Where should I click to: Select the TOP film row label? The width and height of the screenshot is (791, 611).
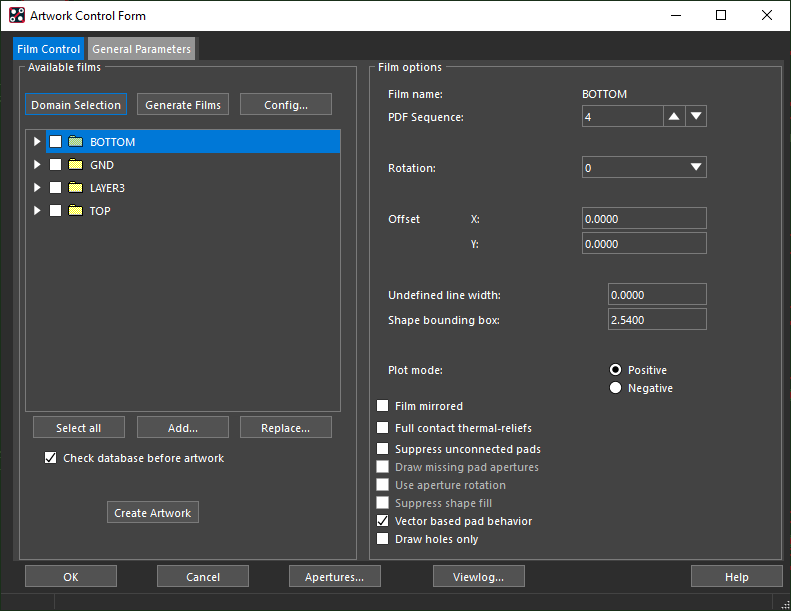point(100,211)
